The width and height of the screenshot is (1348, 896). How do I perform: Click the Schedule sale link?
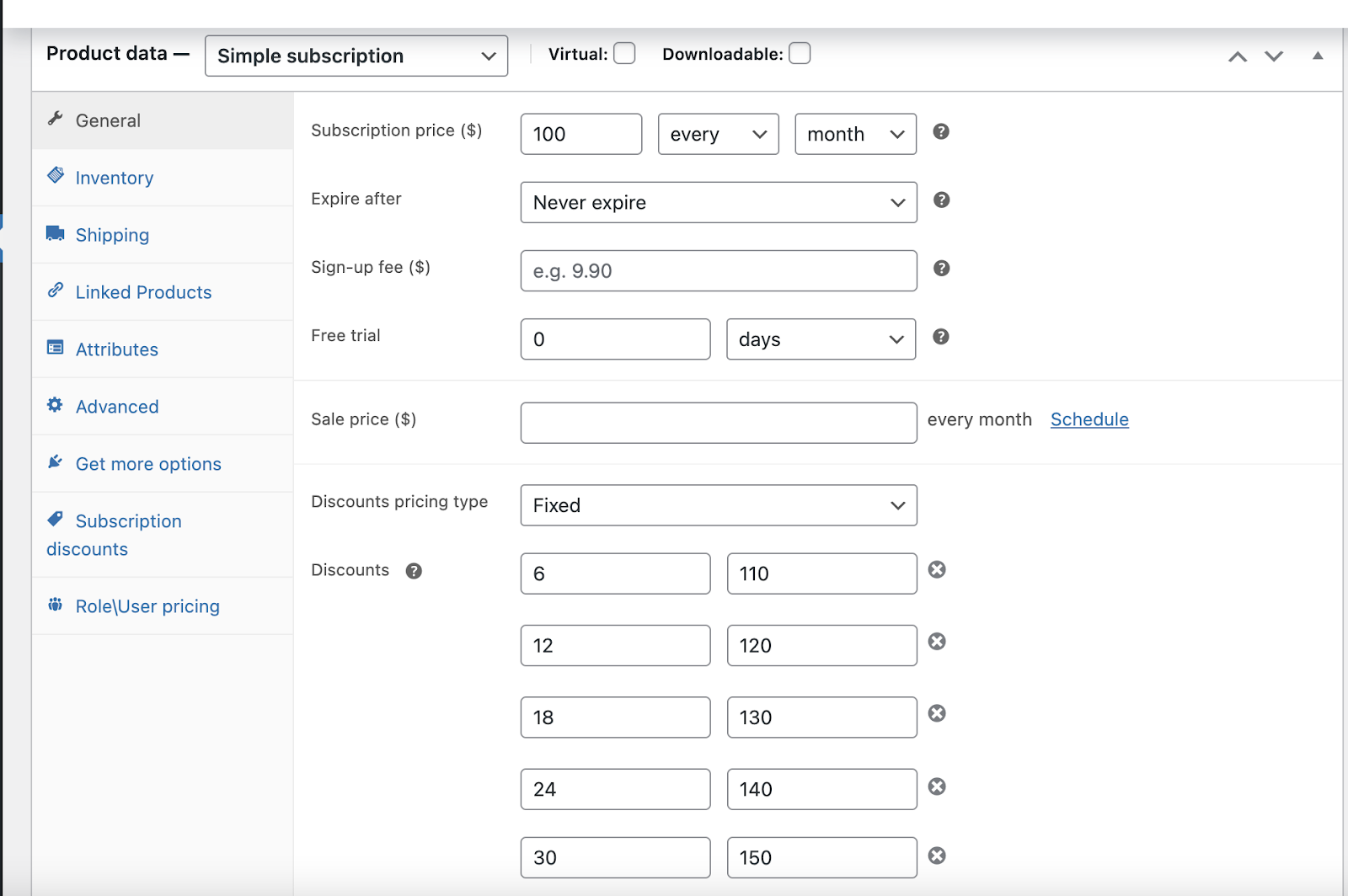[1089, 419]
